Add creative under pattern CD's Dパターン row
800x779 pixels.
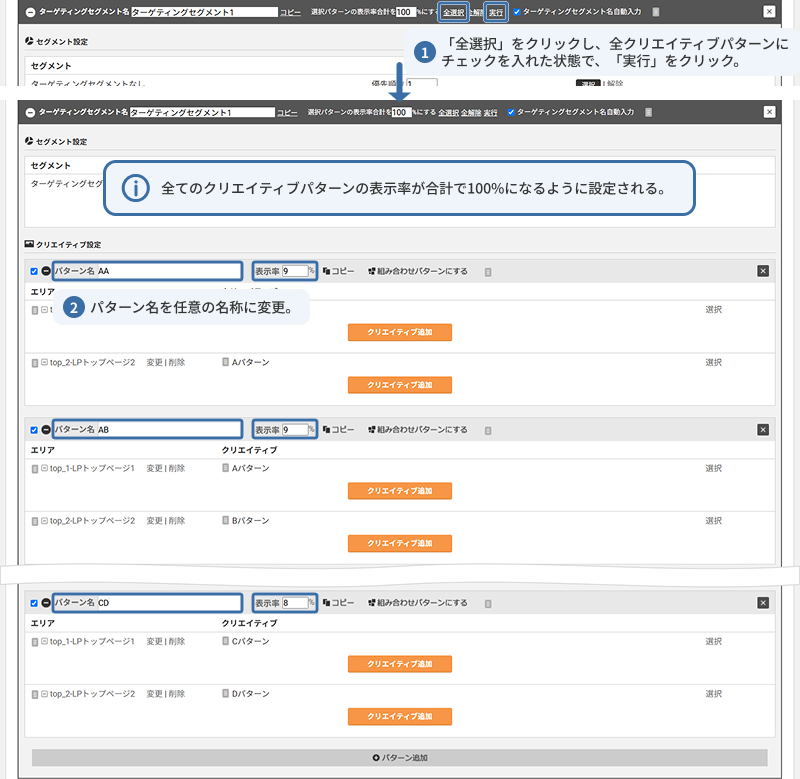(400, 716)
